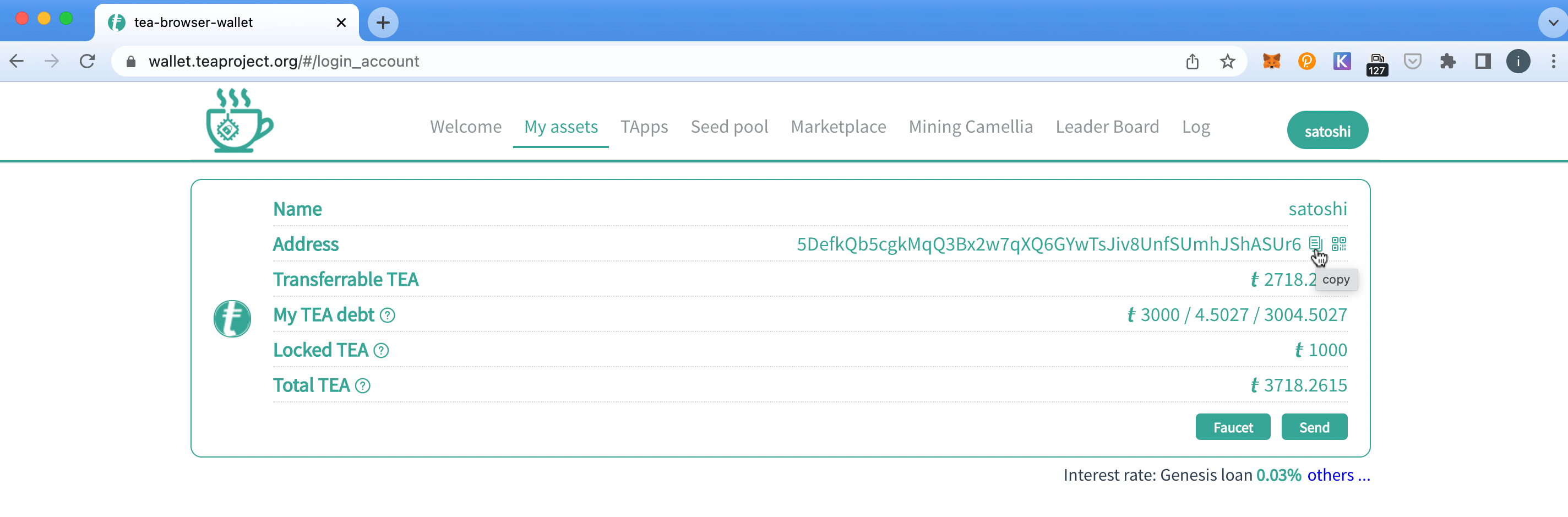The image size is (1568, 517).
Task: Open the Extensions puzzle menu
Action: click(1447, 62)
